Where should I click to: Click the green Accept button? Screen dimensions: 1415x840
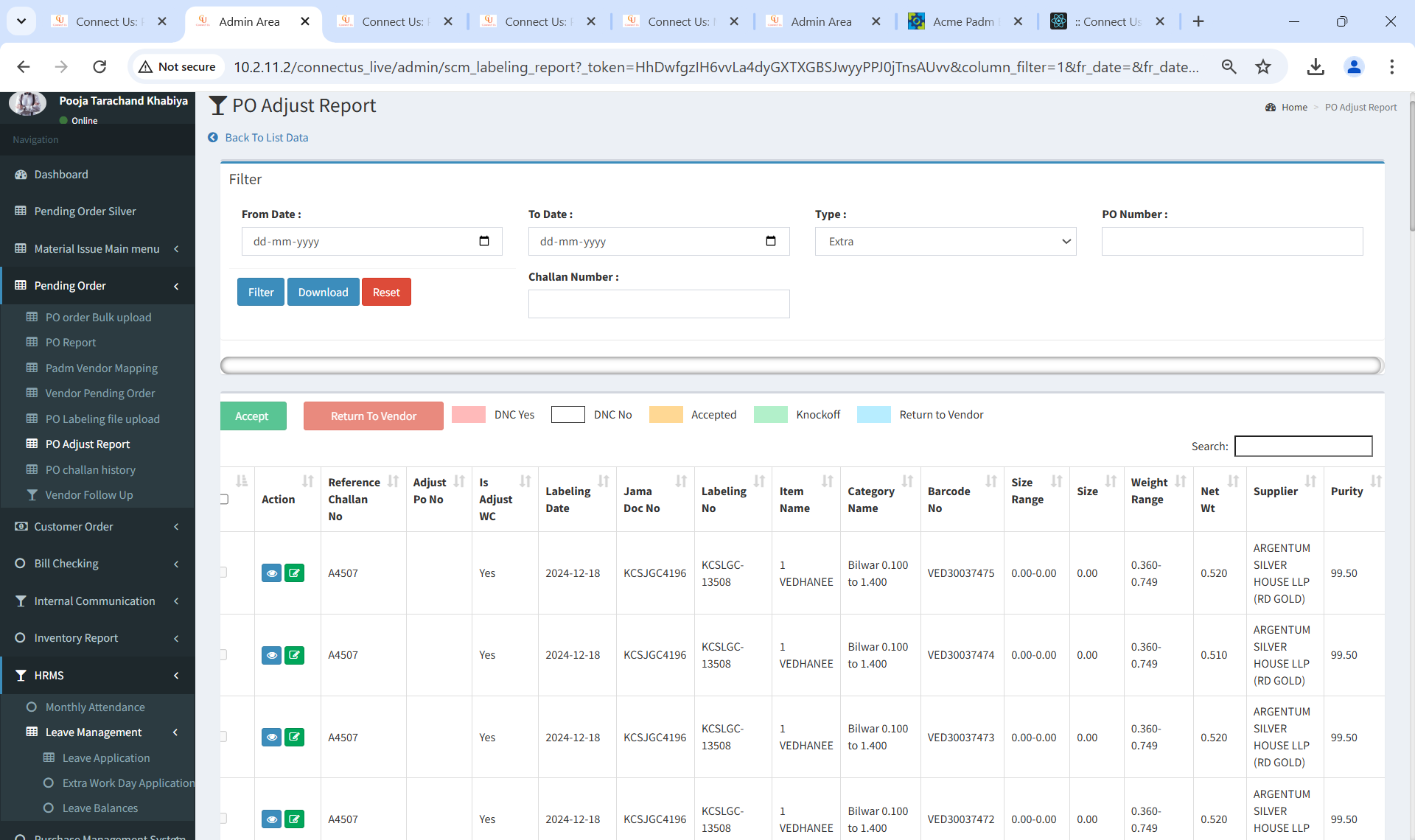click(x=253, y=416)
